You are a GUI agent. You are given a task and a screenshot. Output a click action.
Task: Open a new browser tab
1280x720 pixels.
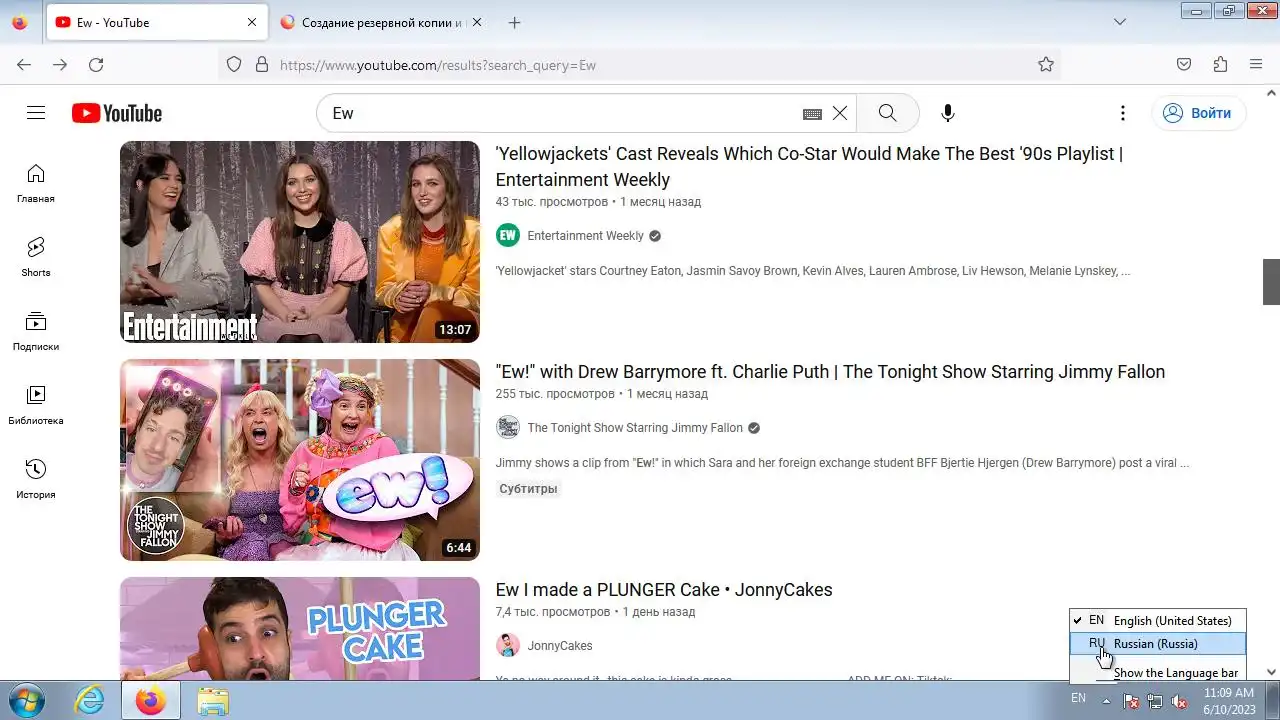pyautogui.click(x=514, y=22)
